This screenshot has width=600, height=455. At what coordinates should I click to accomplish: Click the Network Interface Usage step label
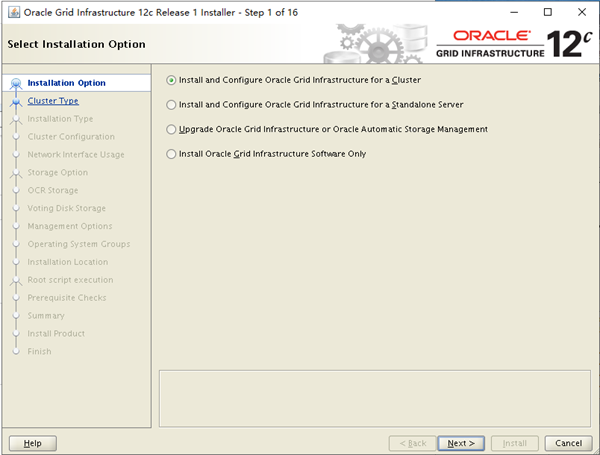click(x=76, y=155)
